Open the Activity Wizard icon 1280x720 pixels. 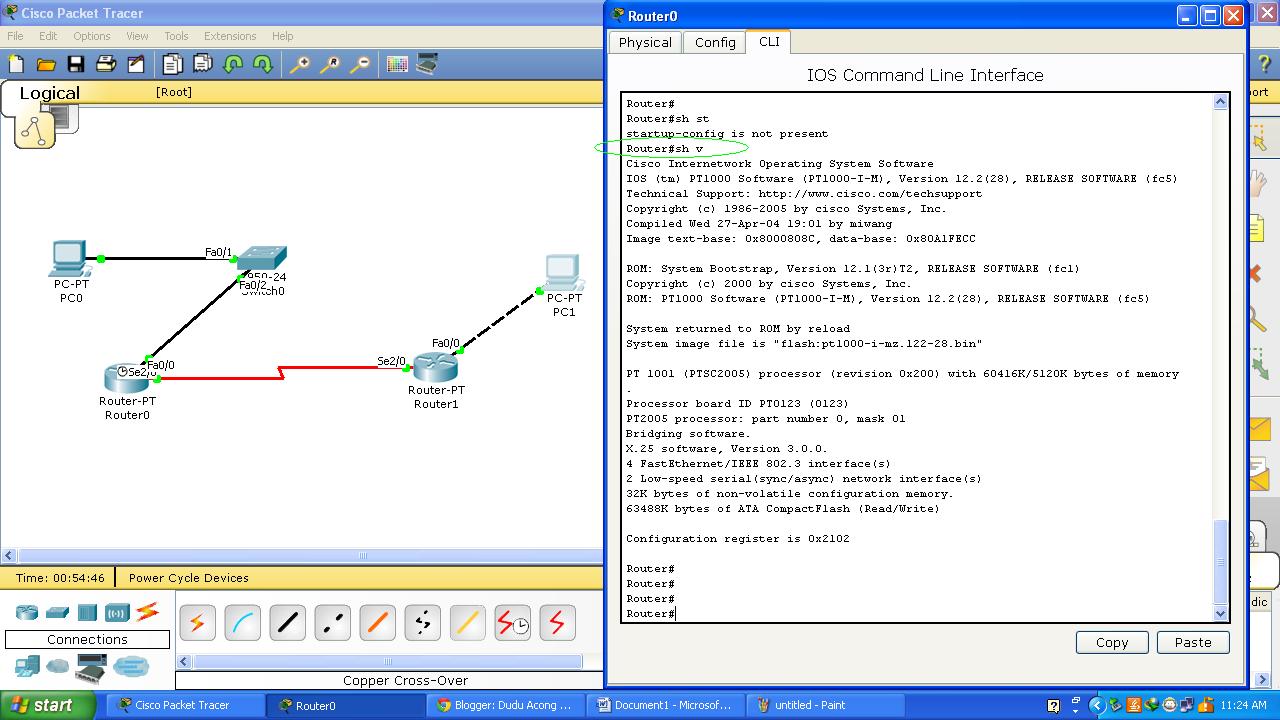coord(136,64)
